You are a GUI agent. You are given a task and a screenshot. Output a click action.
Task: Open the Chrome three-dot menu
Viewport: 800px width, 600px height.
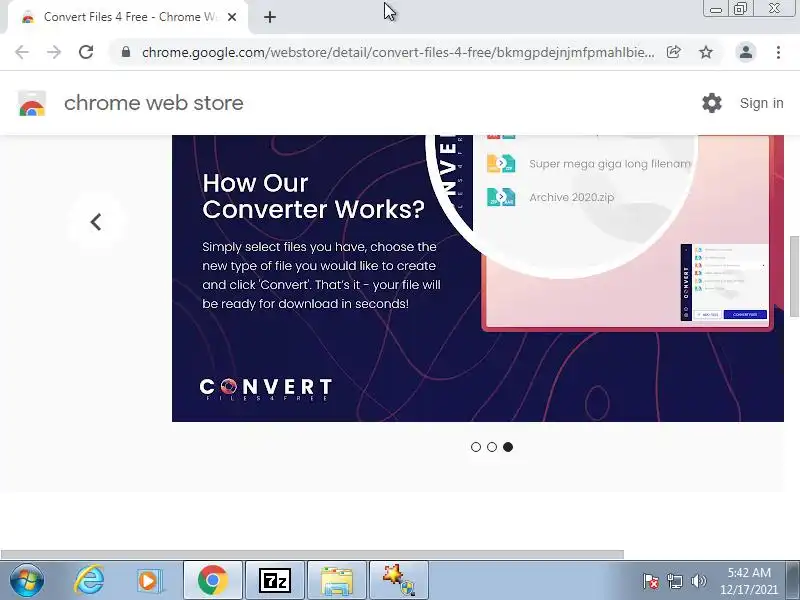click(778, 52)
